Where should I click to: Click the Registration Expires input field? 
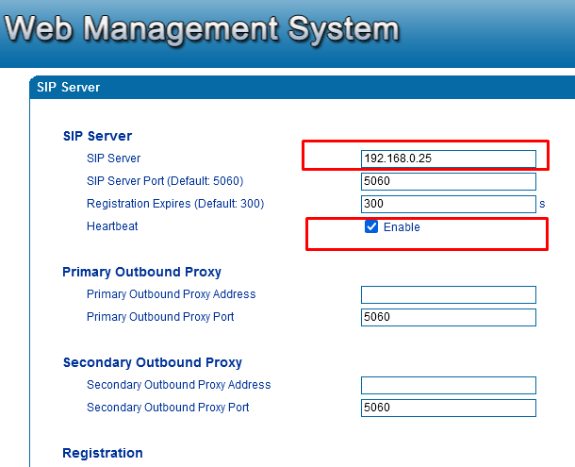click(448, 204)
